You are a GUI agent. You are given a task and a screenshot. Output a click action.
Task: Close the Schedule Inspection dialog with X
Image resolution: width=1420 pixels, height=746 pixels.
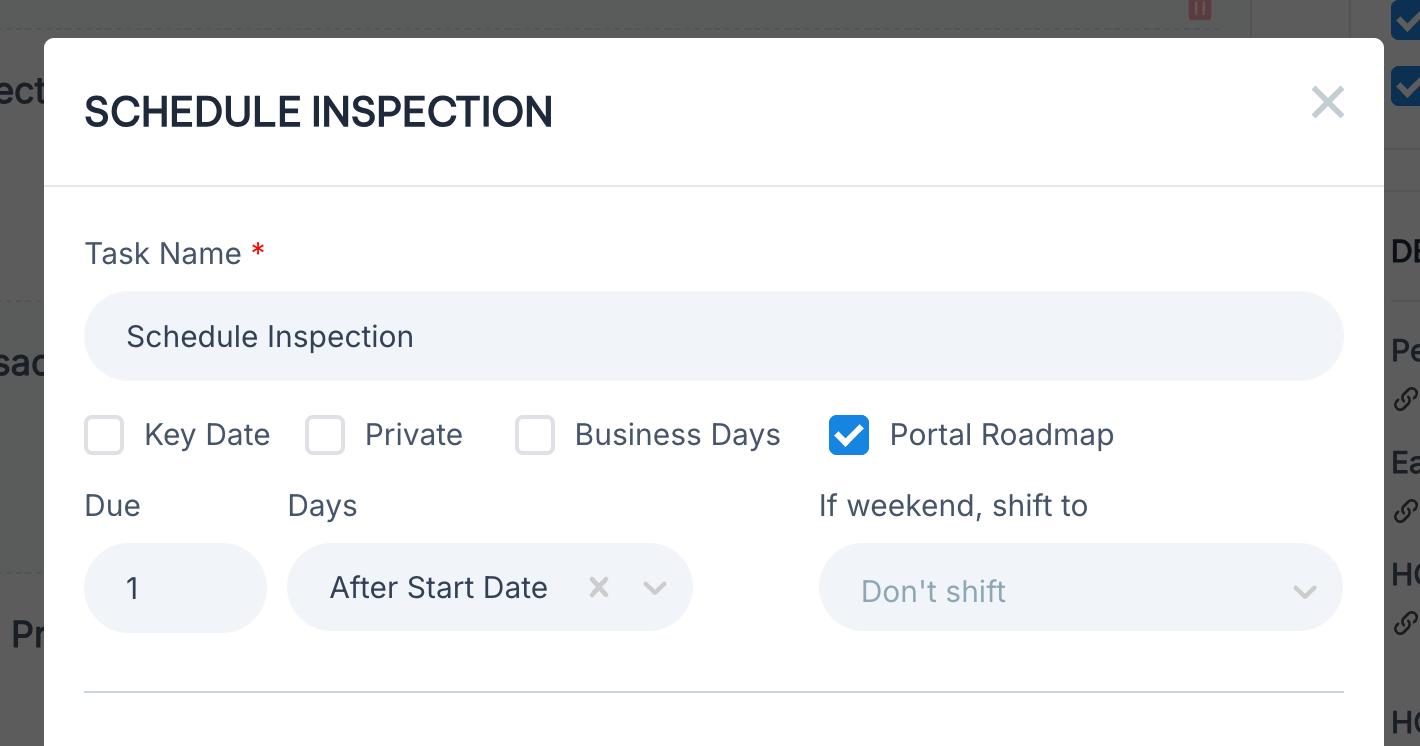point(1327,102)
